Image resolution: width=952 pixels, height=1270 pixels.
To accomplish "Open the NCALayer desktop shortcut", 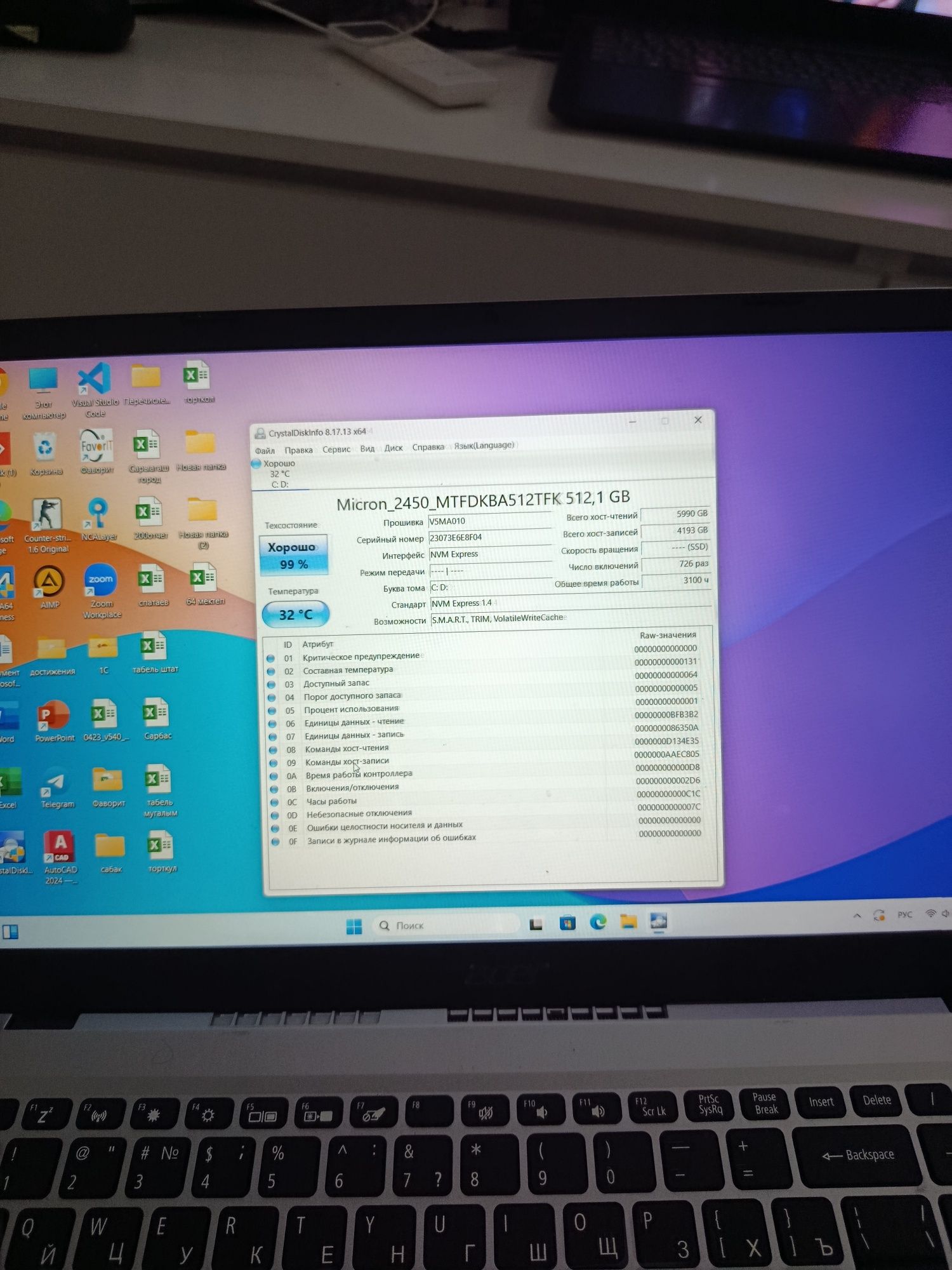I will (98, 519).
